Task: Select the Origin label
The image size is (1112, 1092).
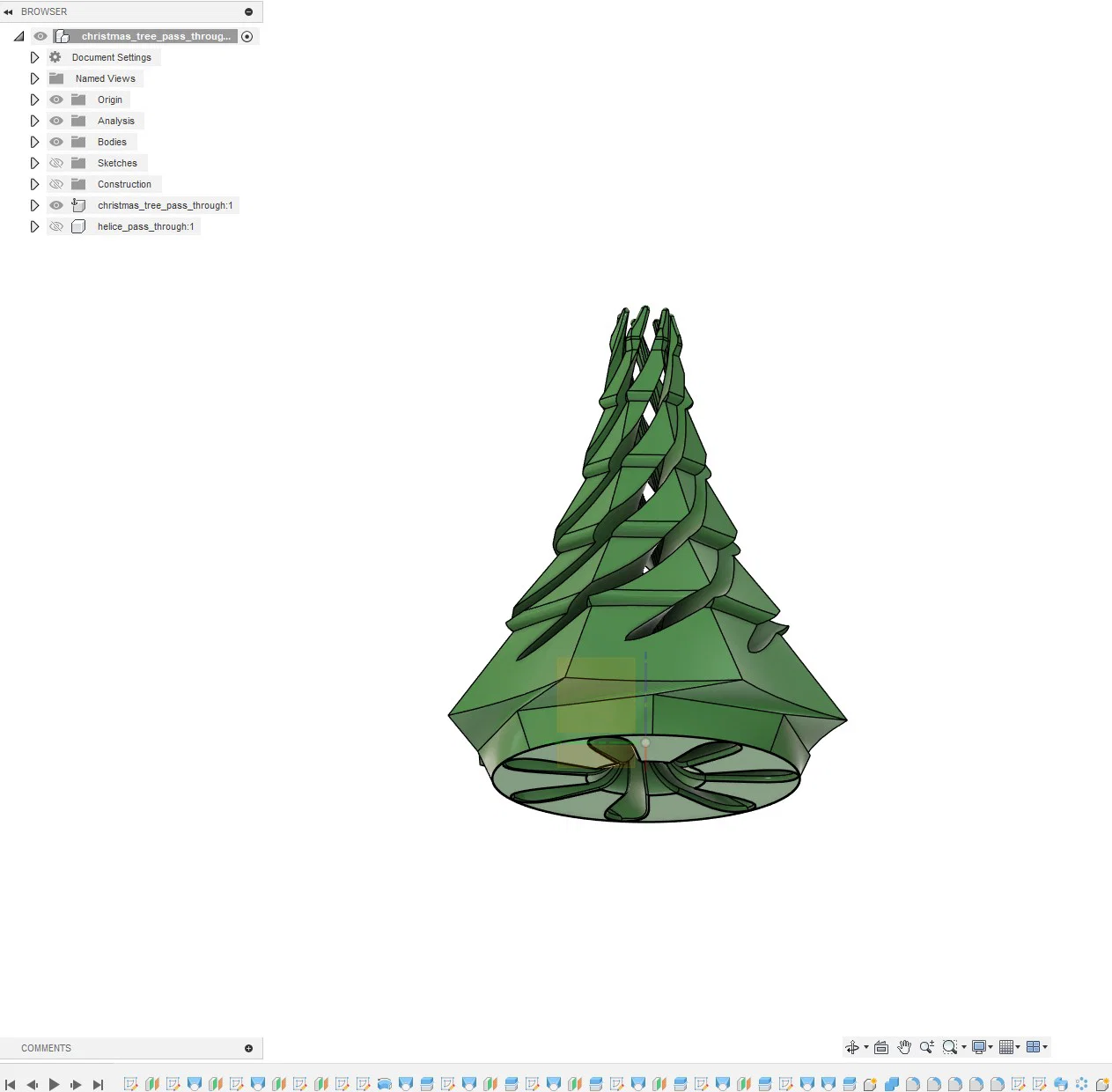Action: [110, 100]
